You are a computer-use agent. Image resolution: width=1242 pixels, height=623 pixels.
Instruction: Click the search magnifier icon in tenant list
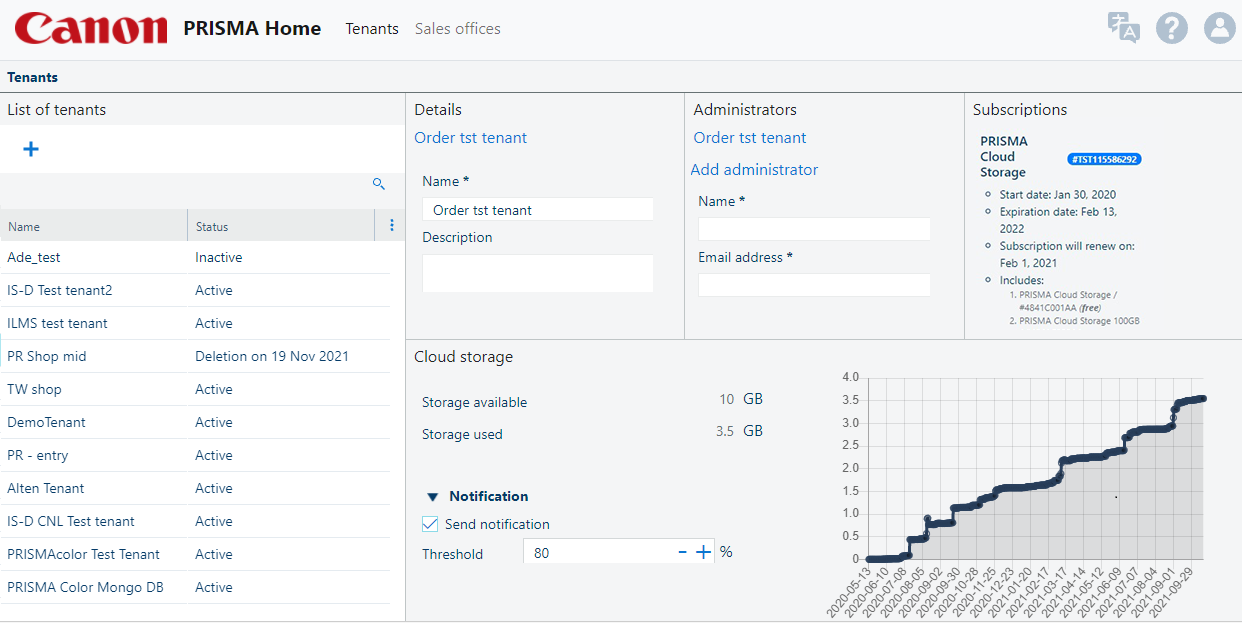(379, 184)
